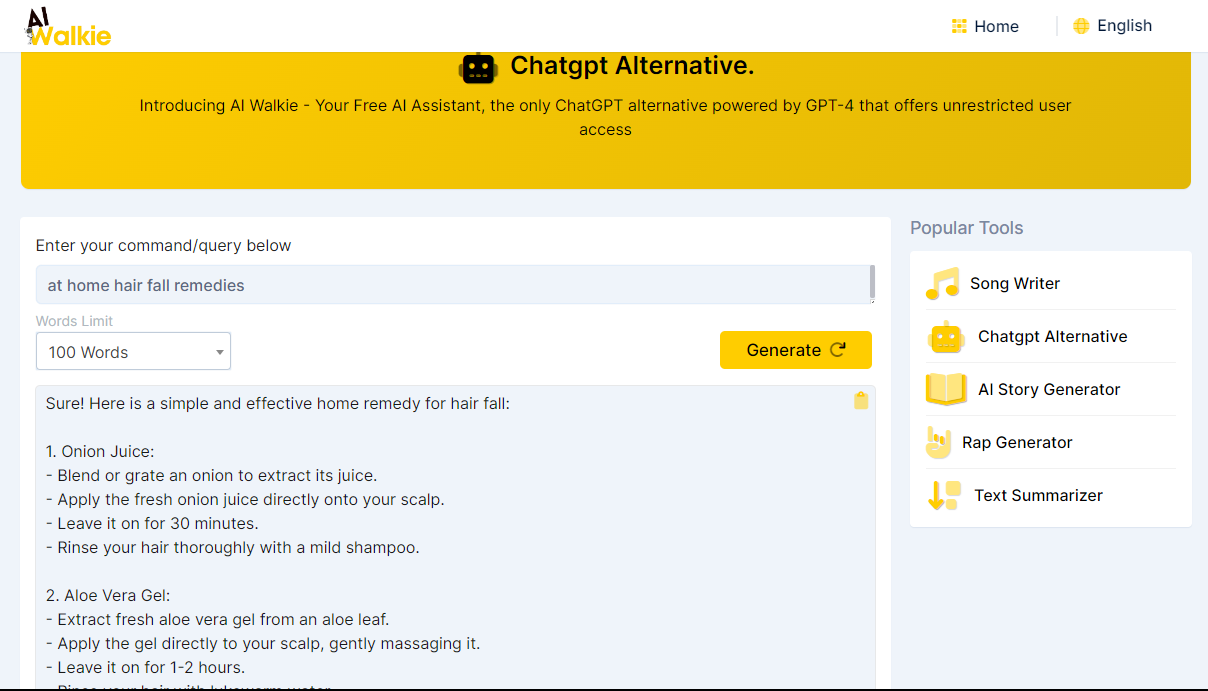Click inside the command query text field
1208x691 pixels.
[x=455, y=285]
